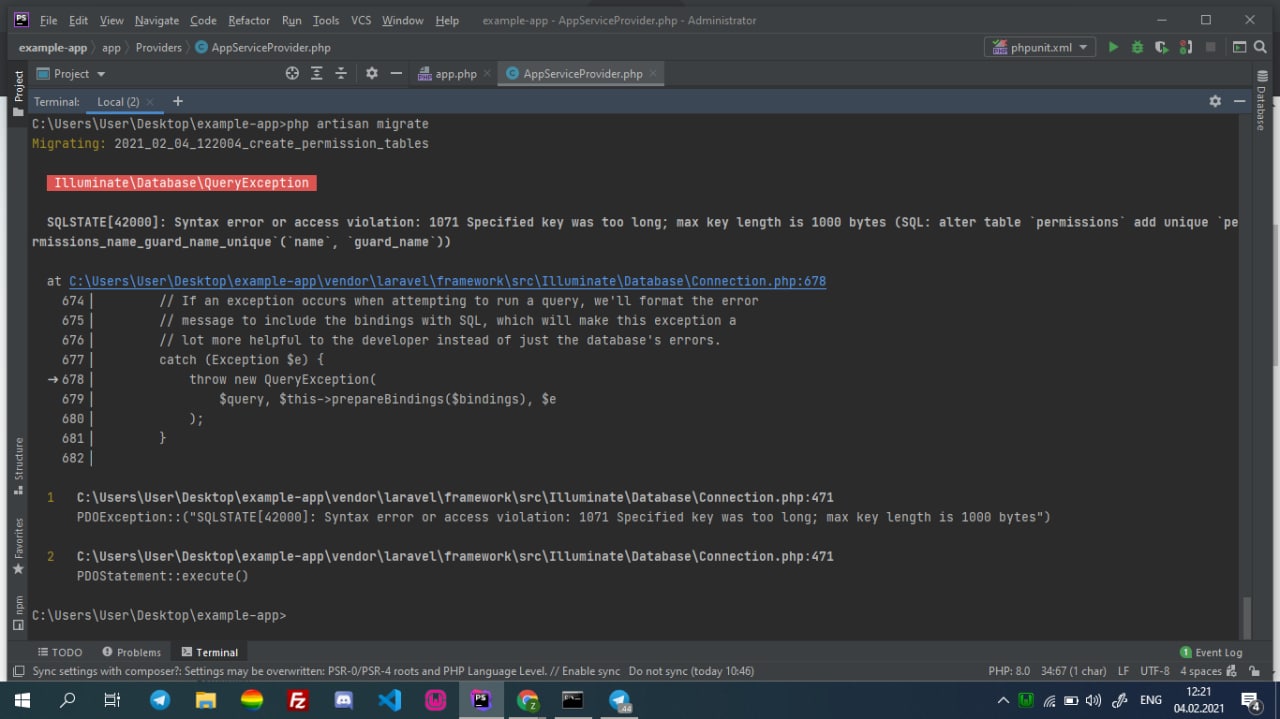
Task: Click cursor position 34:67
Action: (1074, 671)
